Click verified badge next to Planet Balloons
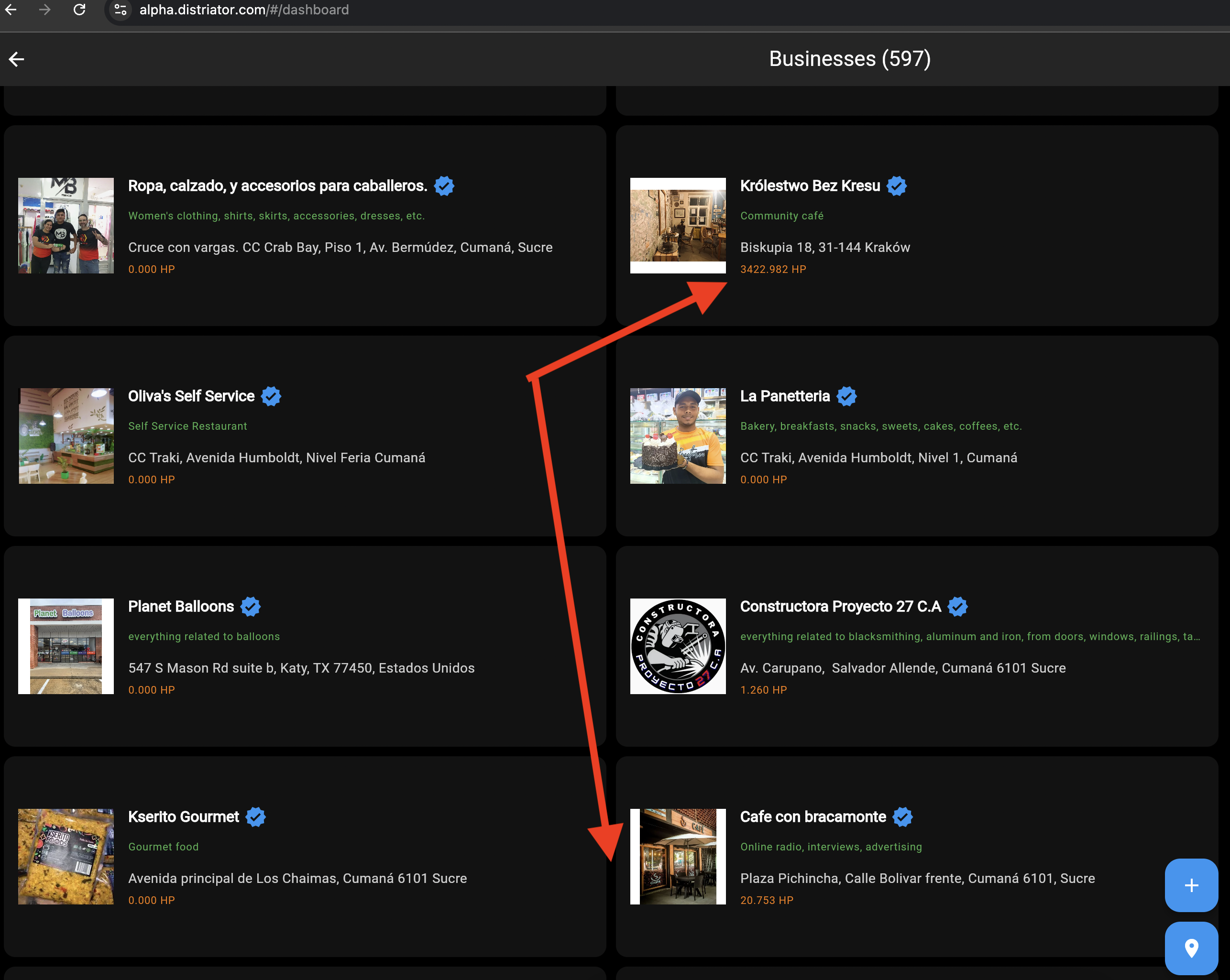 coord(251,606)
